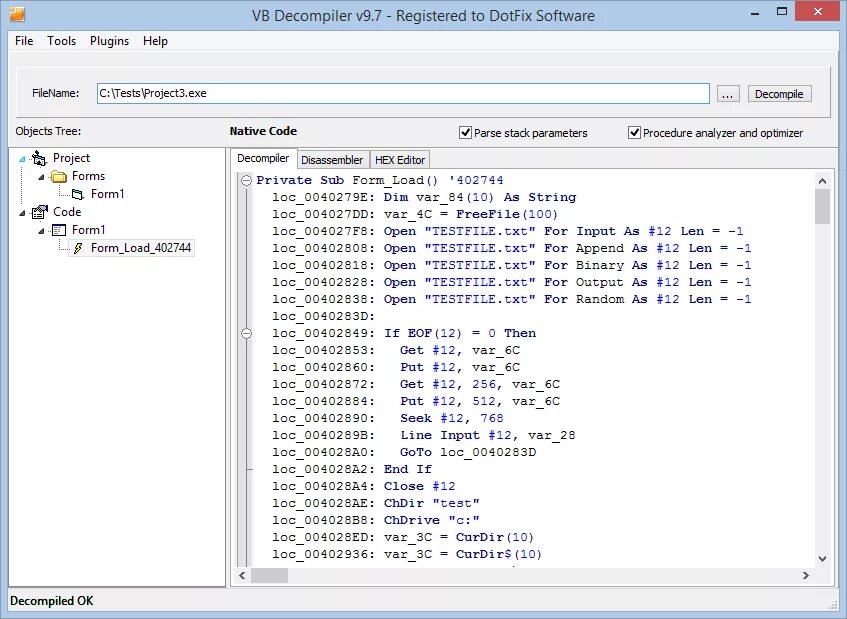Collapse the Private Sub Form_Load code block

pos(246,180)
